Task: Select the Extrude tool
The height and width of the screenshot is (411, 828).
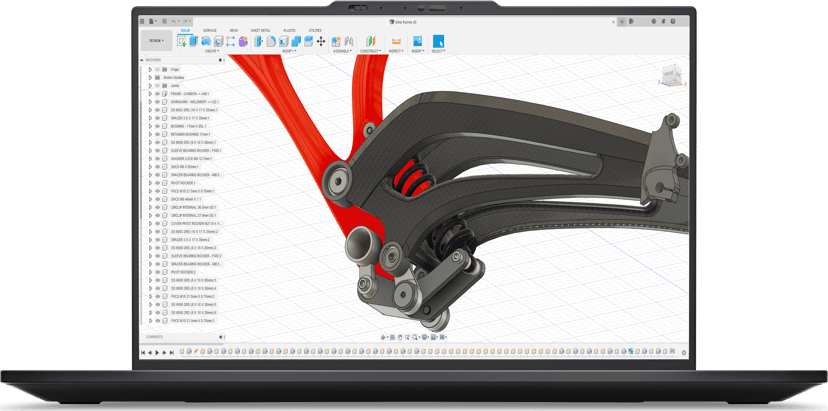Action: coord(194,41)
